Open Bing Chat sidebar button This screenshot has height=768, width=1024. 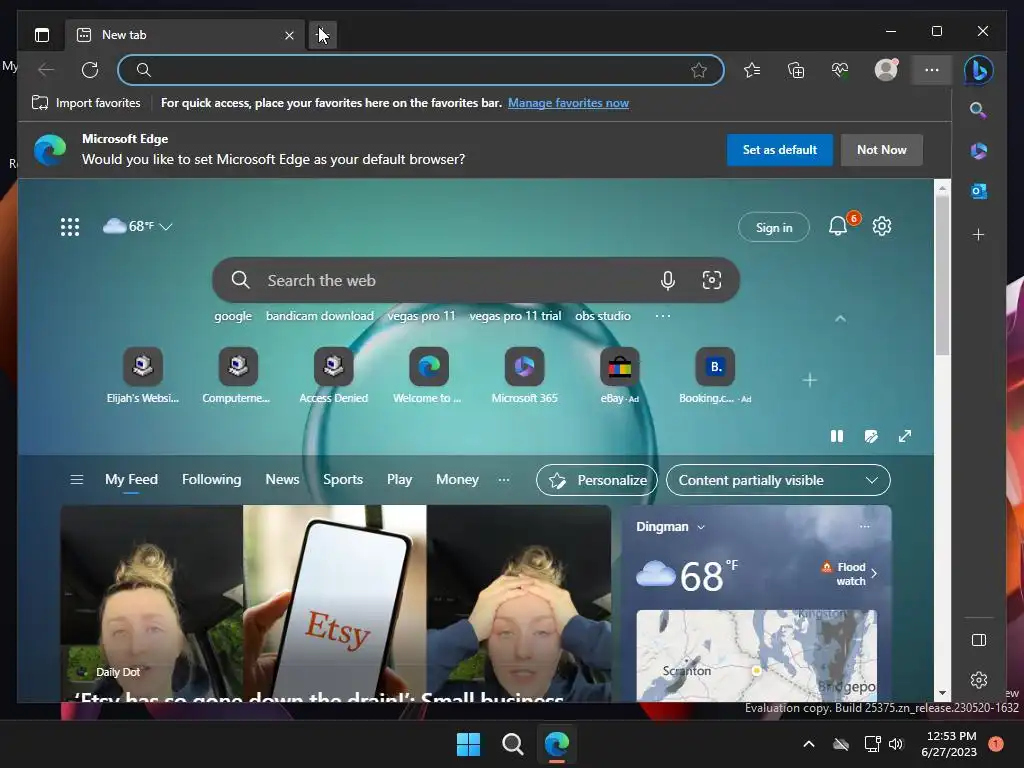click(978, 70)
